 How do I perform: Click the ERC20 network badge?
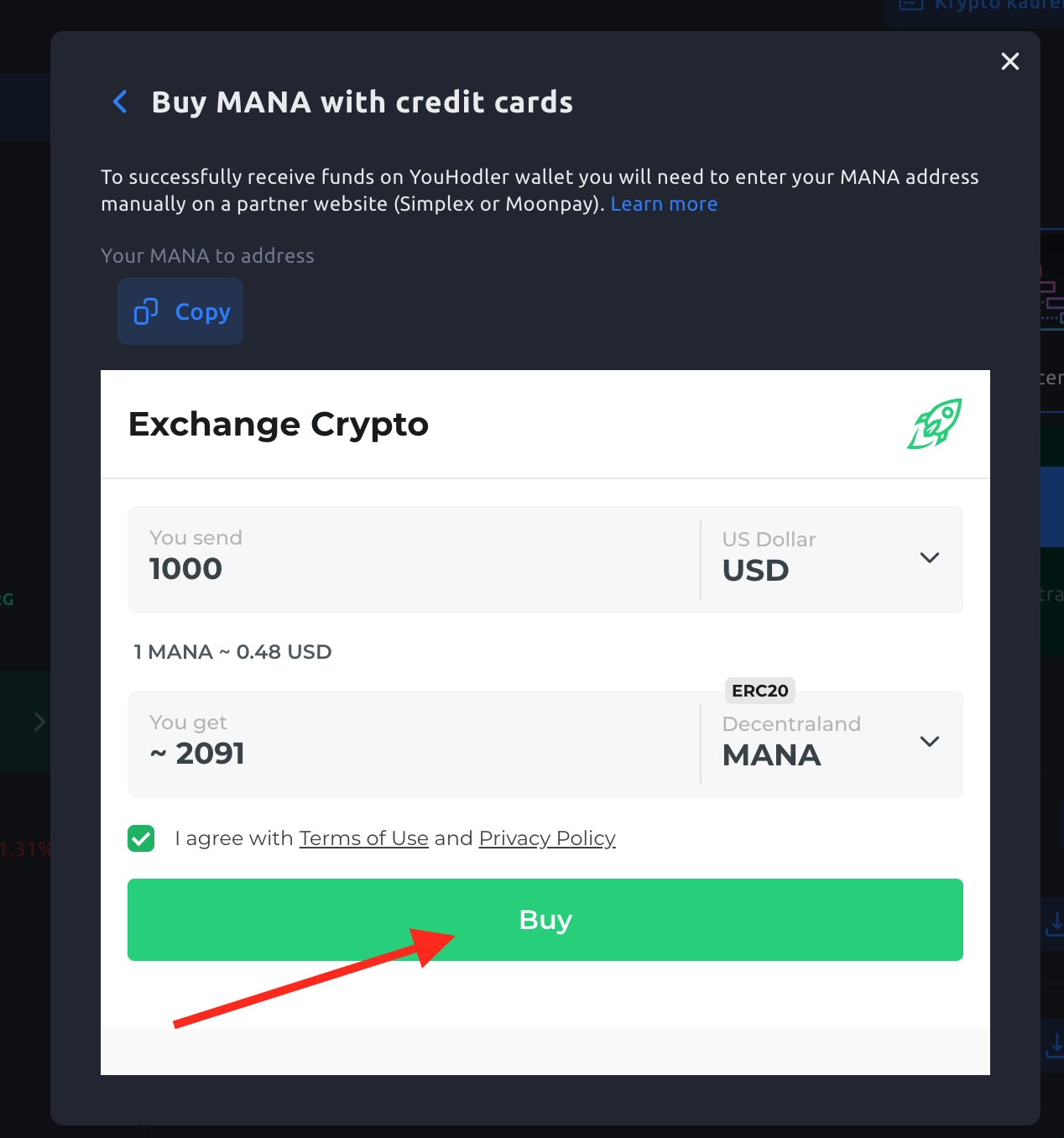click(x=760, y=691)
